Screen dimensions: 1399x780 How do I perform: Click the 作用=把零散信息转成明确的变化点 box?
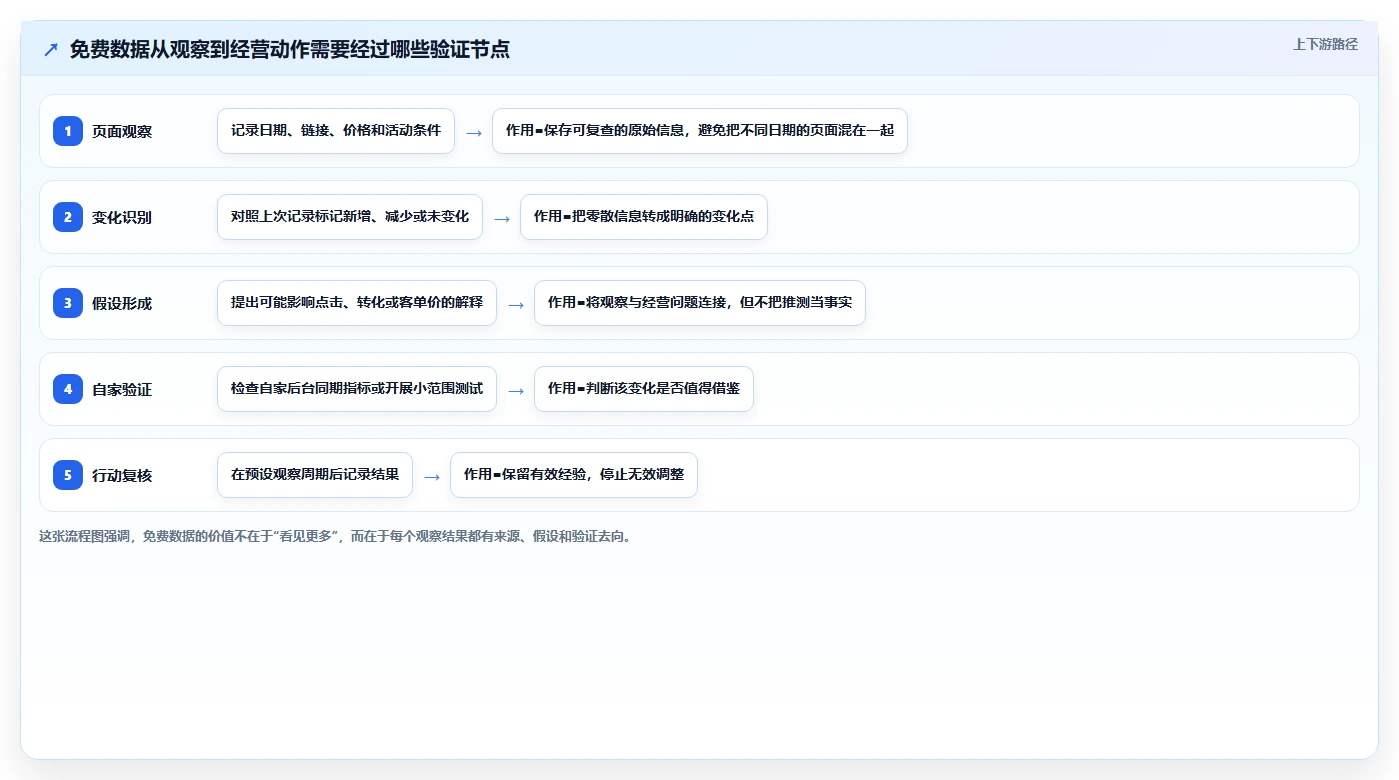[x=644, y=217]
